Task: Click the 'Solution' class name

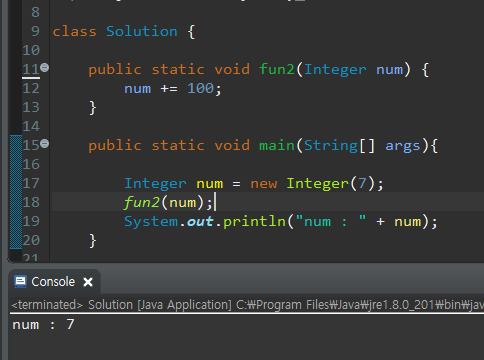Action: [142, 31]
